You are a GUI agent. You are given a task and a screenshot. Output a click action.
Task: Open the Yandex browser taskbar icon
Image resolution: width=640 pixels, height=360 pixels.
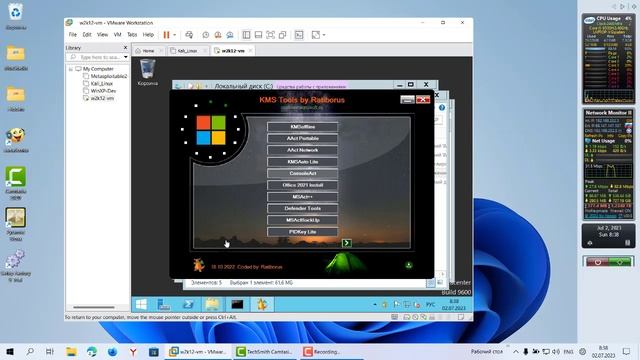tap(133, 352)
